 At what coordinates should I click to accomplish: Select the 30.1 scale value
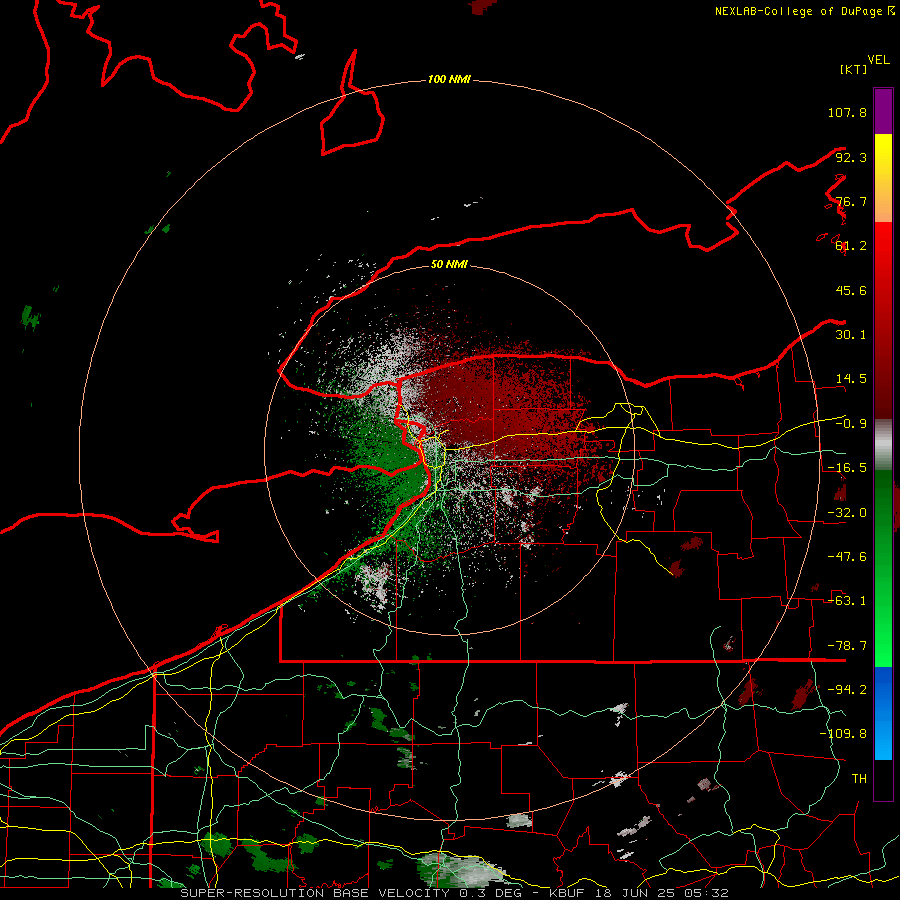[x=851, y=335]
